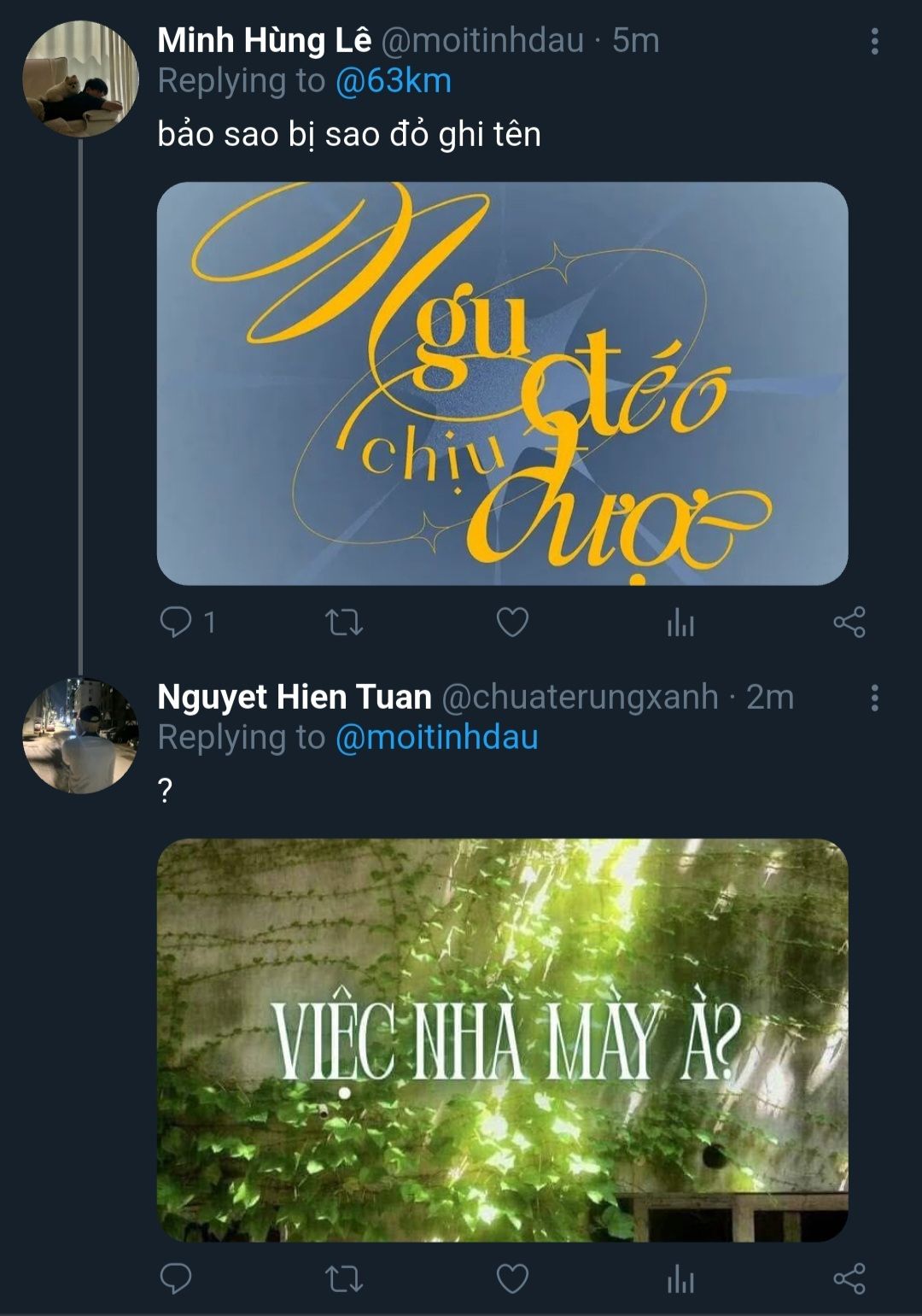The height and width of the screenshot is (1316, 922).
Task: Reply to Minh Hùng Lê's tweet
Action: coord(176,622)
